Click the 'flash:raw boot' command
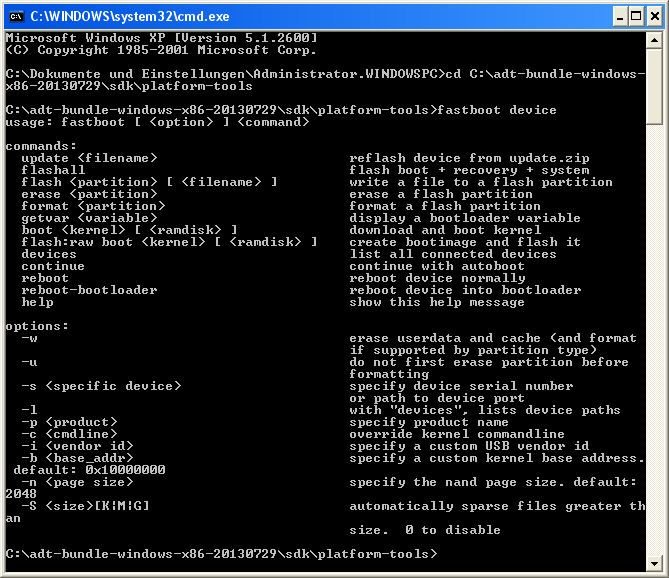 pos(169,242)
